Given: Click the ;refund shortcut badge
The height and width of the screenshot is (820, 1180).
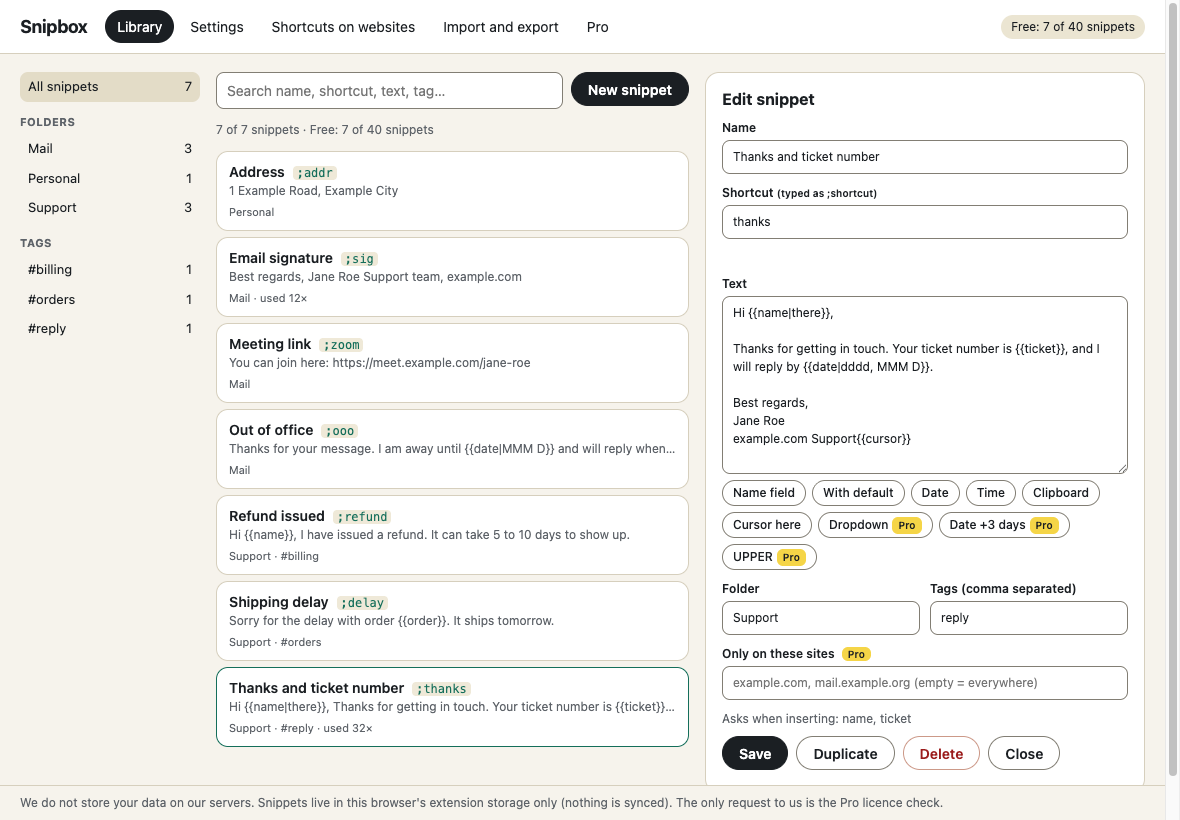Looking at the screenshot, I should click(362, 517).
